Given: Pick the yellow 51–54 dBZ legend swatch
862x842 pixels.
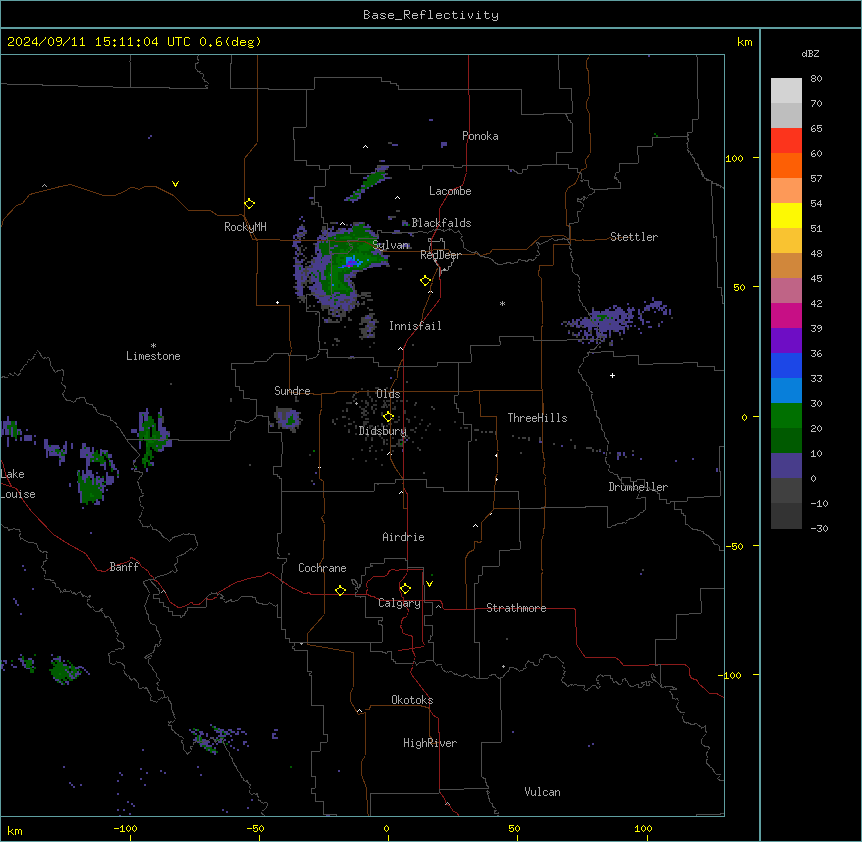Looking at the screenshot, I should coord(786,215).
